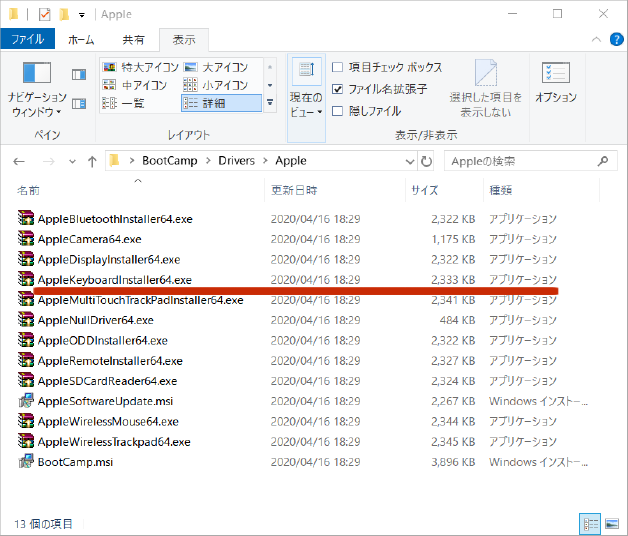Select extra large icons (特大アイコン) layout
The width and height of the screenshot is (628, 536).
click(140, 67)
